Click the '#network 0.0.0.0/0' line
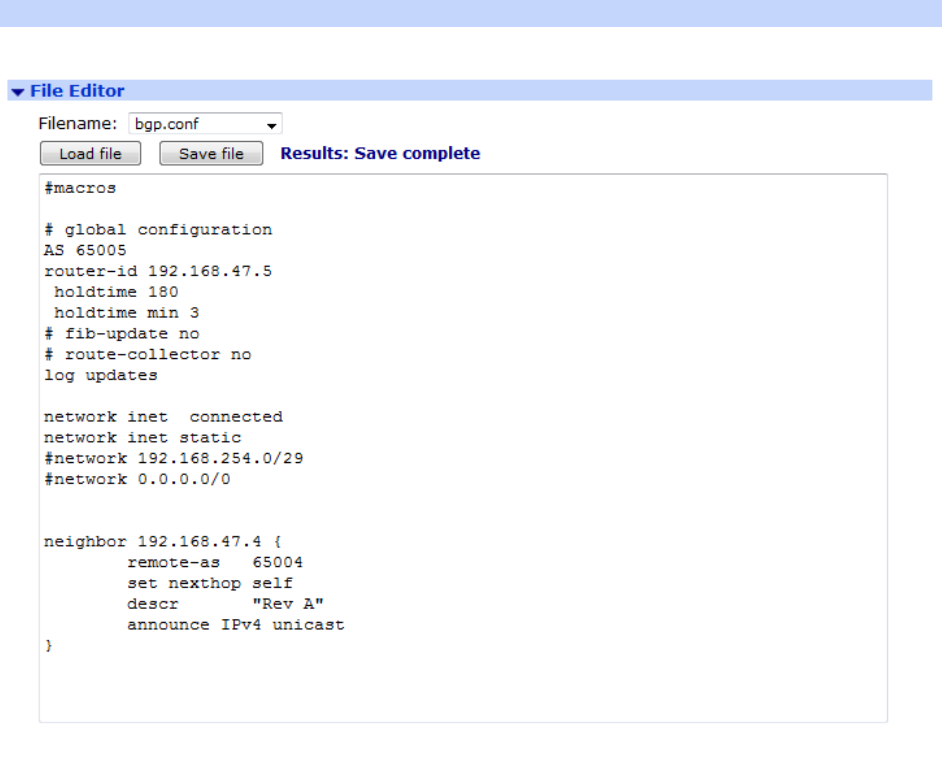 137,479
